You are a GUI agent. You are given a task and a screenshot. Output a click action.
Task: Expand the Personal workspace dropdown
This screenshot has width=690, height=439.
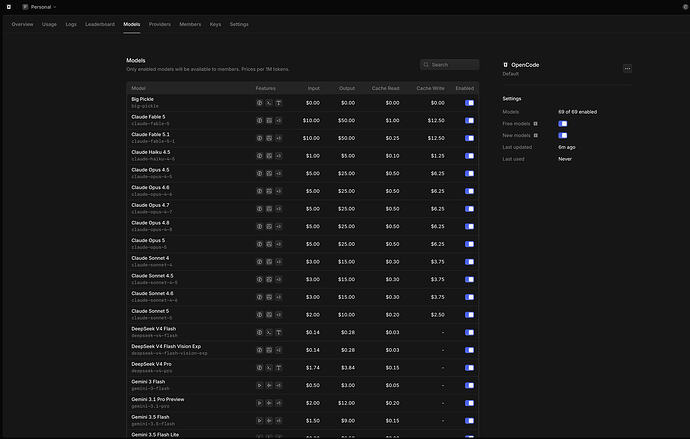tap(40, 7)
